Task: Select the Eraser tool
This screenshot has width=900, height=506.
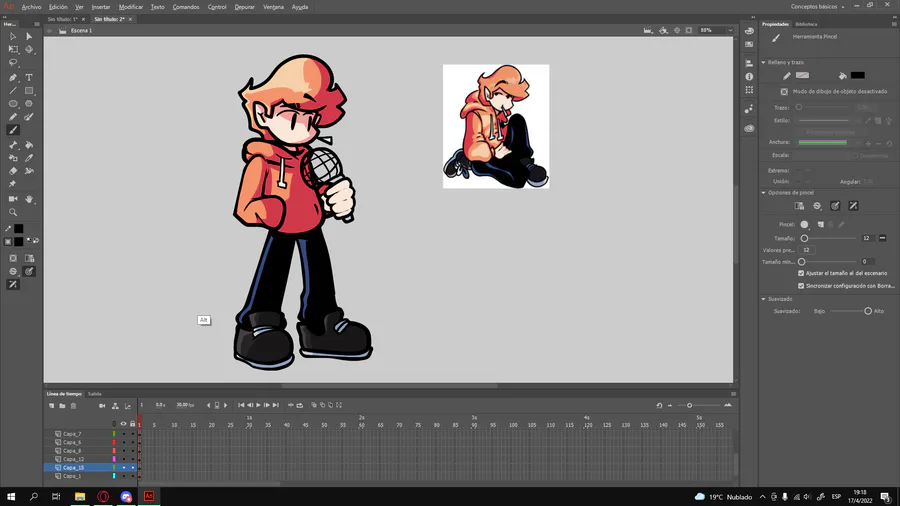Action: point(13,171)
